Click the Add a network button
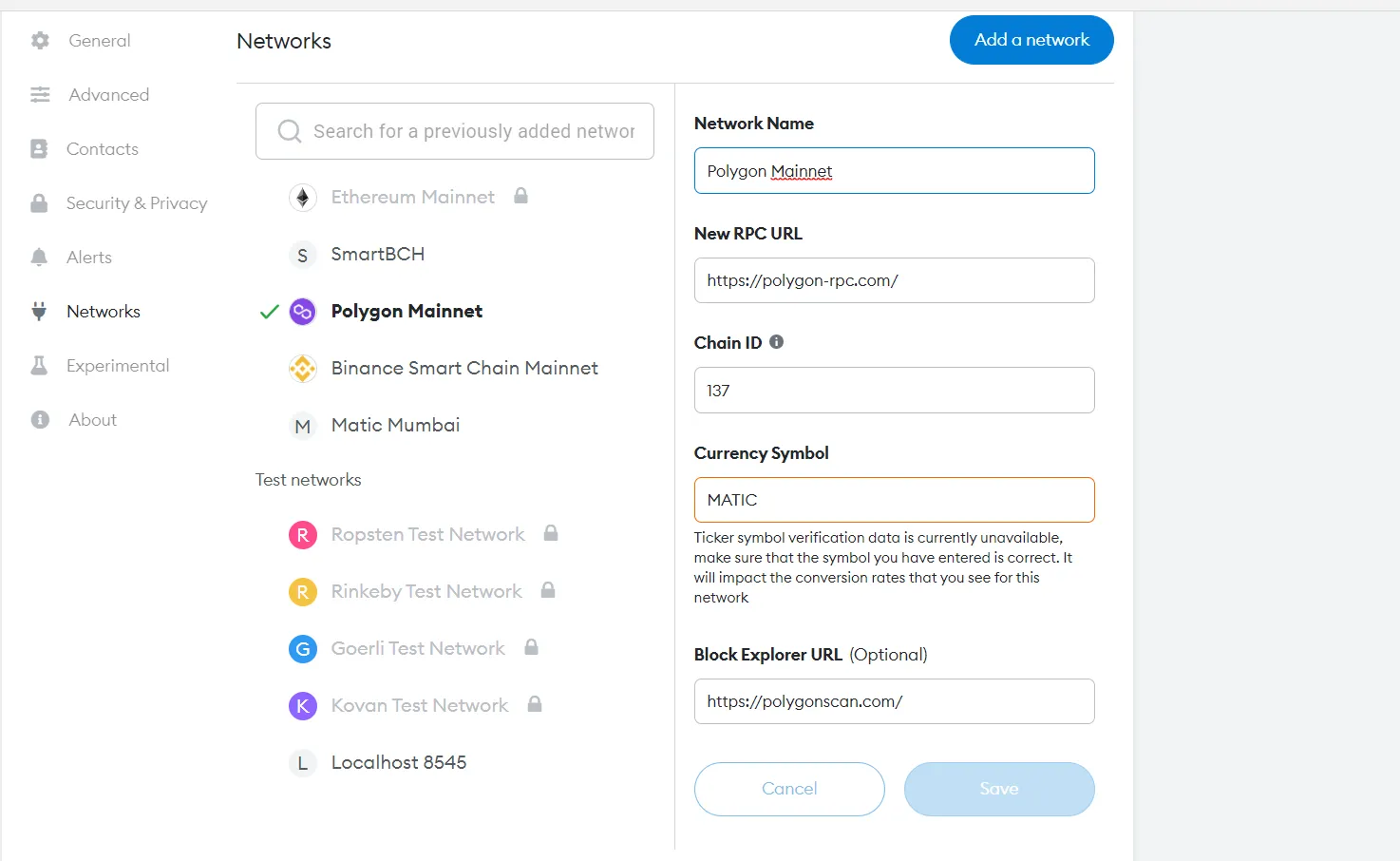1400x861 pixels. coord(1031,40)
